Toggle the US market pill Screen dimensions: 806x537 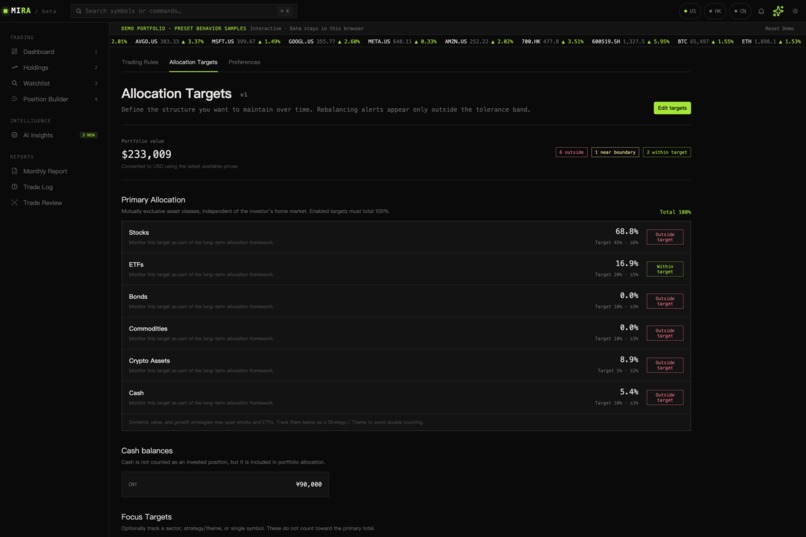coord(690,11)
